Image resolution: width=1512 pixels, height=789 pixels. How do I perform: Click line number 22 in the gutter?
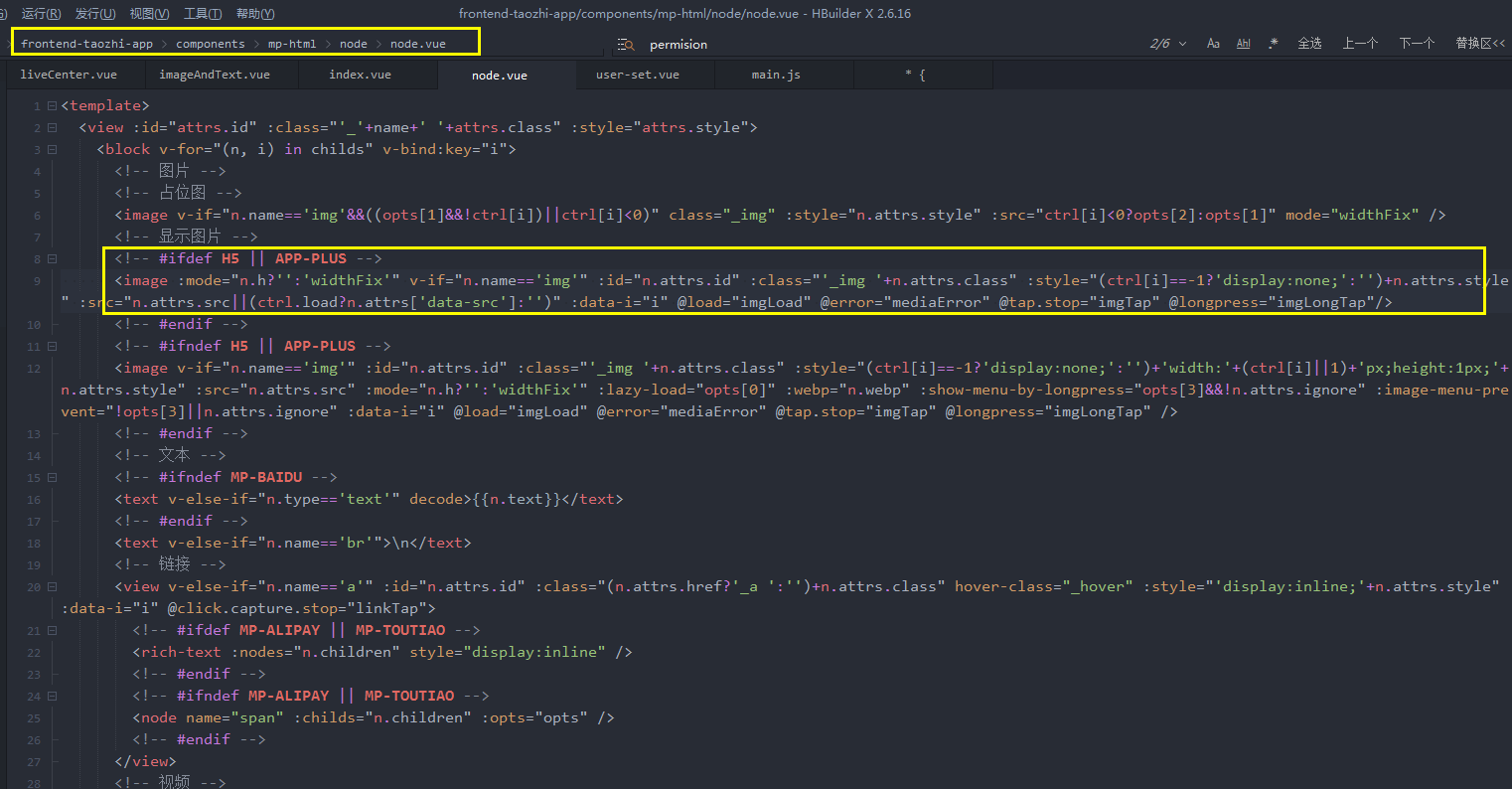tap(35, 653)
